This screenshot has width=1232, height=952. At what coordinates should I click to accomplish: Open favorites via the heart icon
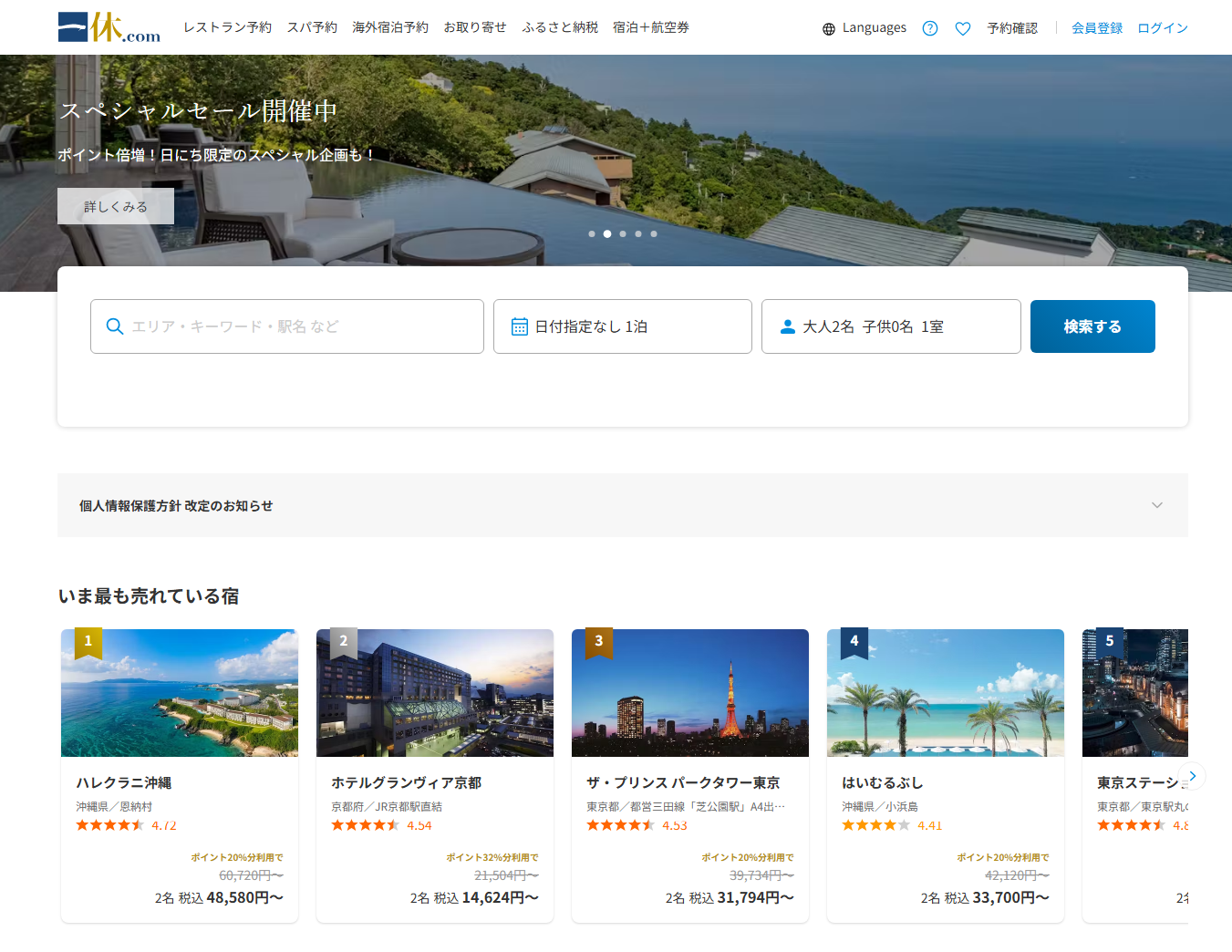pos(962,28)
